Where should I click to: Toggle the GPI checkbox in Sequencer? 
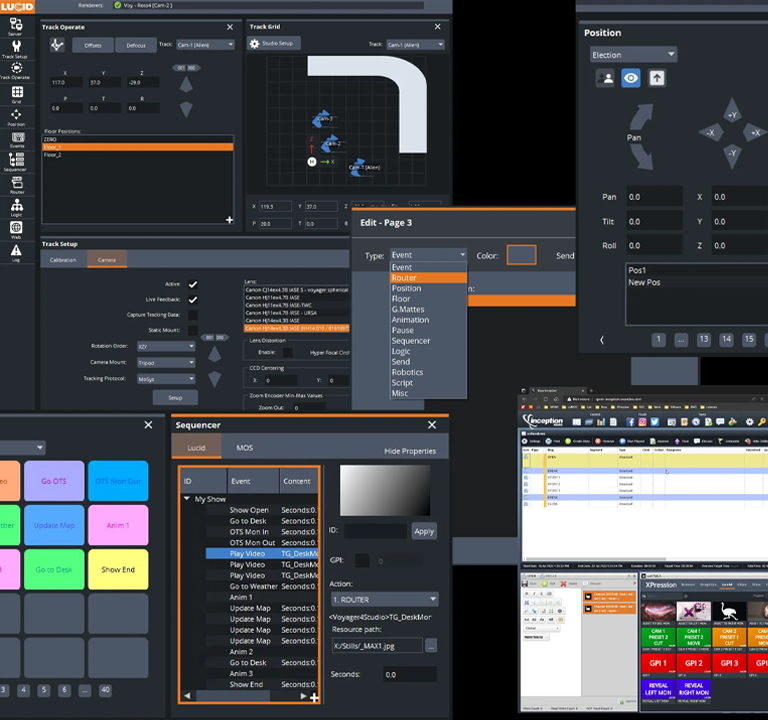click(x=362, y=561)
